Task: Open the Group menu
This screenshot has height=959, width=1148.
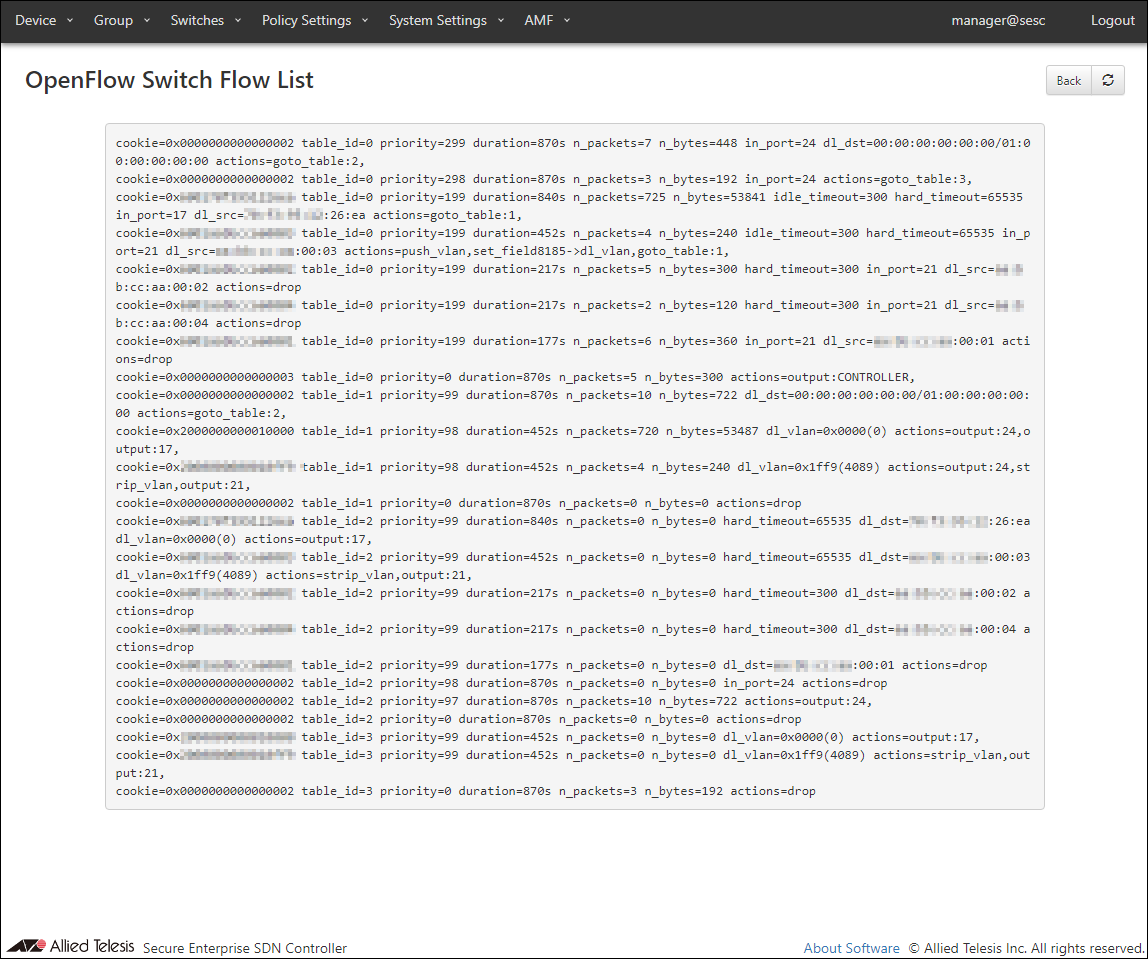Action: point(113,20)
